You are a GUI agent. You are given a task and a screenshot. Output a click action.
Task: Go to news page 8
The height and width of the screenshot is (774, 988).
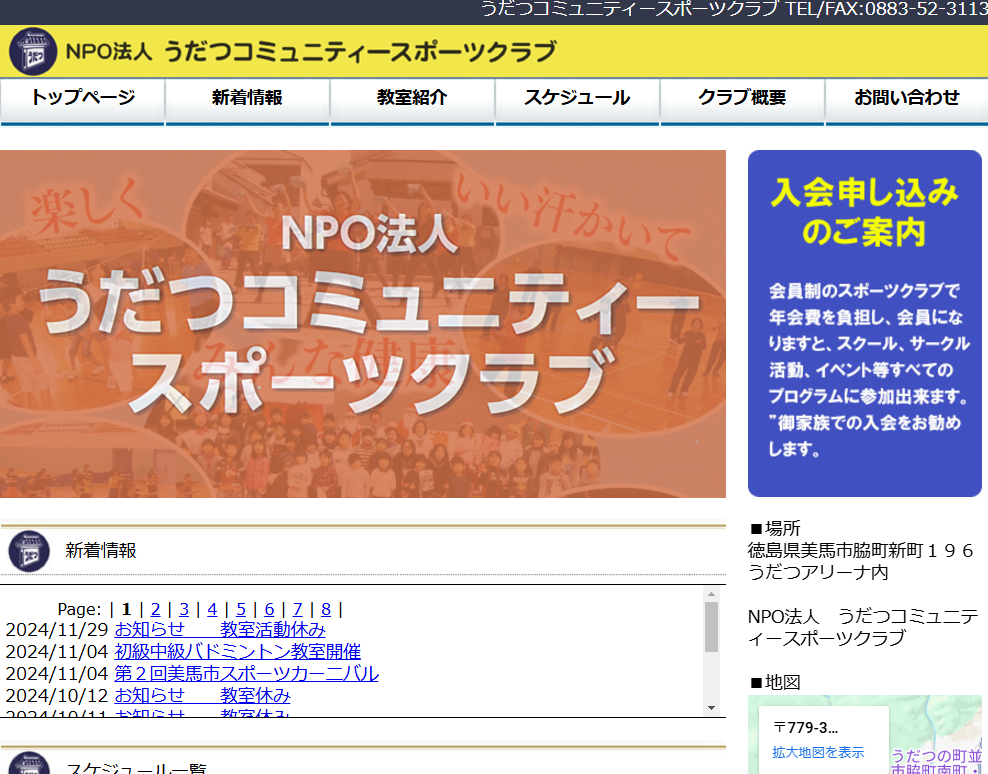coord(326,609)
